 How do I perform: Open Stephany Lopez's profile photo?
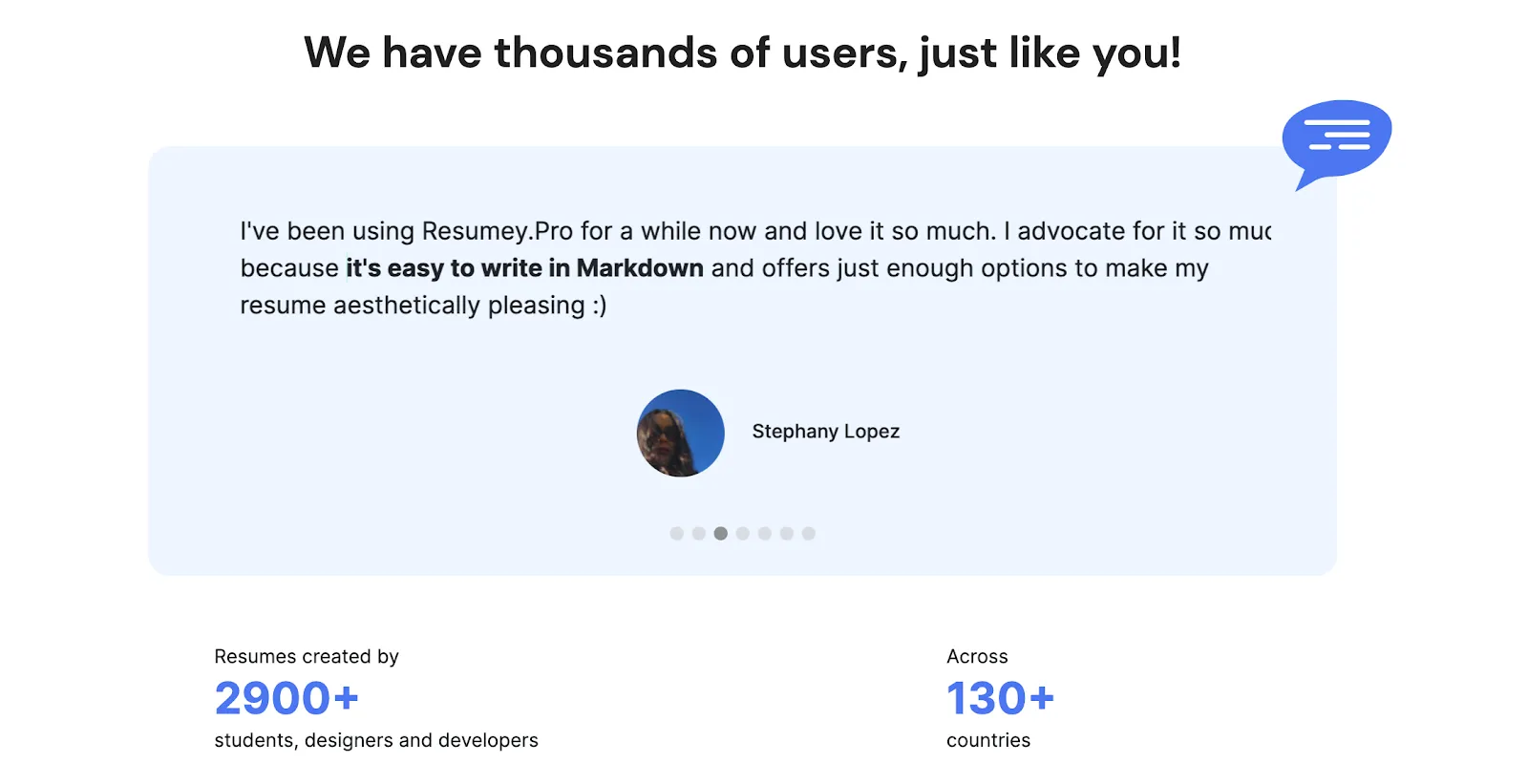point(681,433)
